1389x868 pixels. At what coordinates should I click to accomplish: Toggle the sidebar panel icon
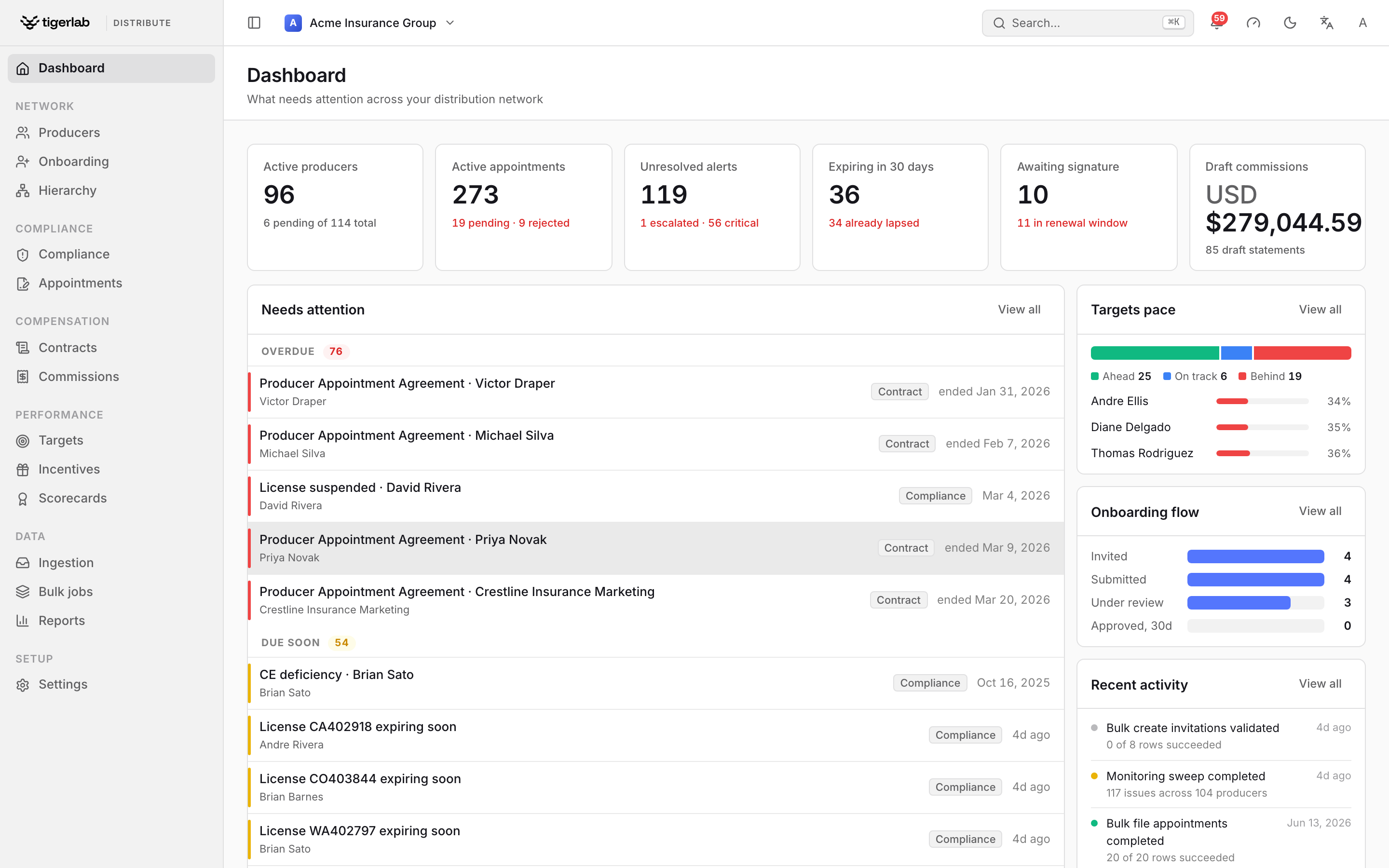254,23
